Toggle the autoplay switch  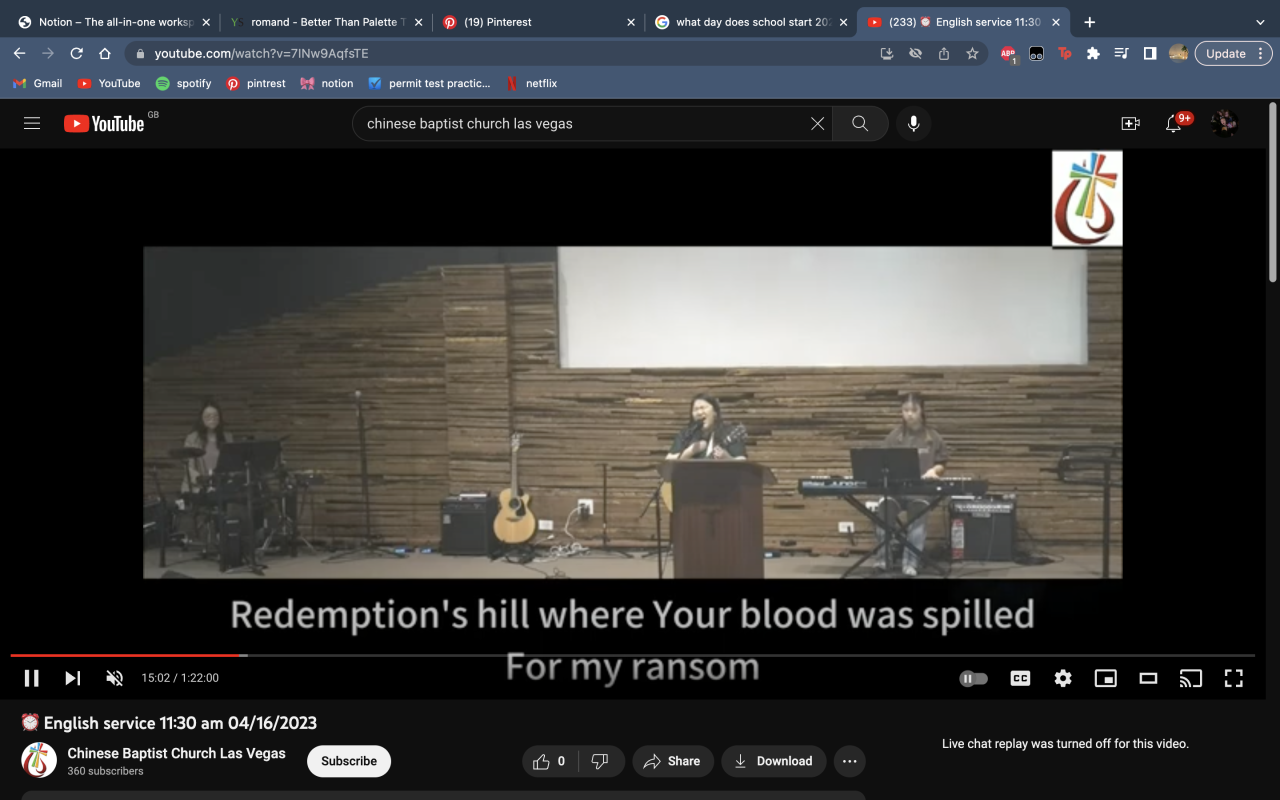click(973, 678)
